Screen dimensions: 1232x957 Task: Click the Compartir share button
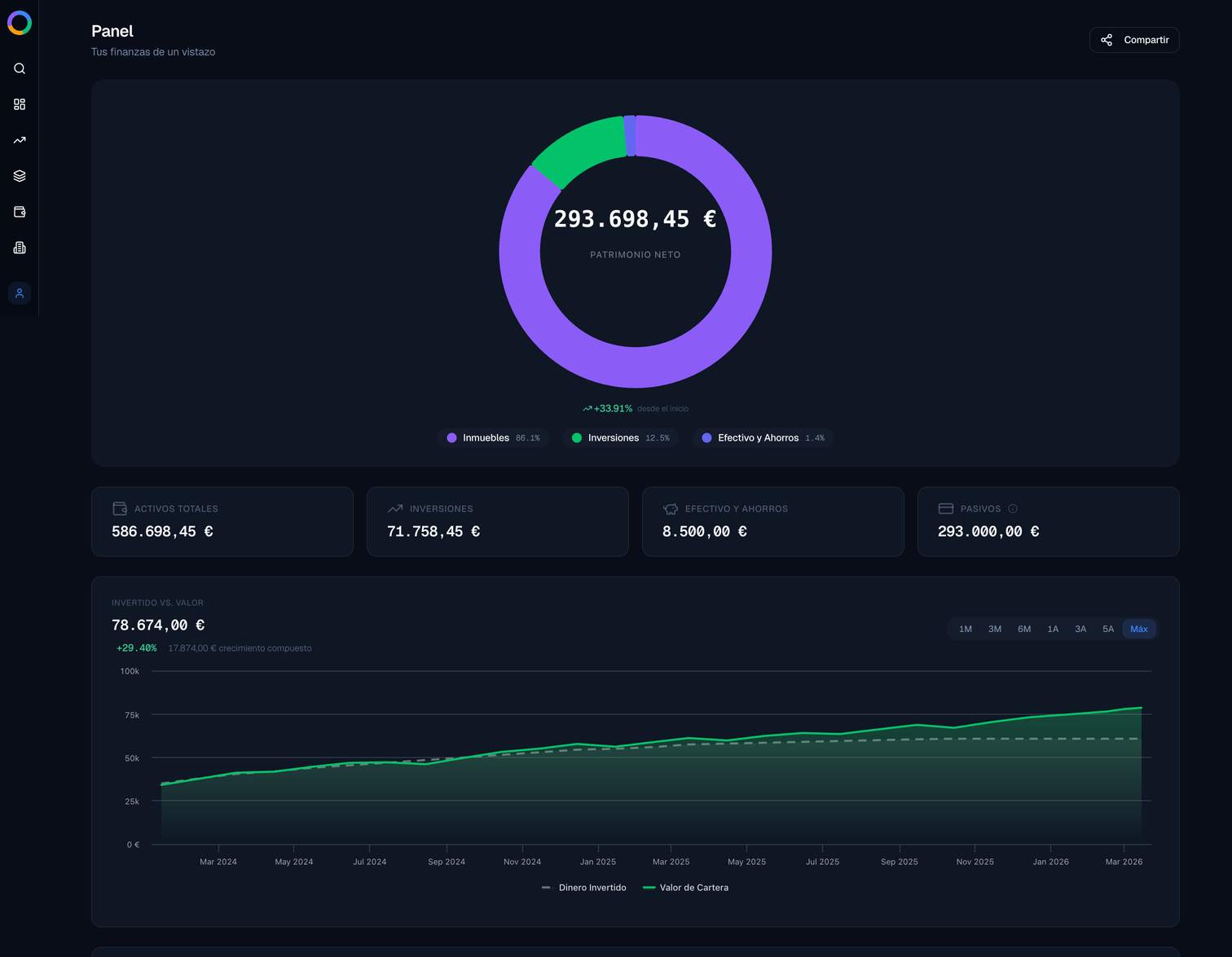[x=1134, y=40]
